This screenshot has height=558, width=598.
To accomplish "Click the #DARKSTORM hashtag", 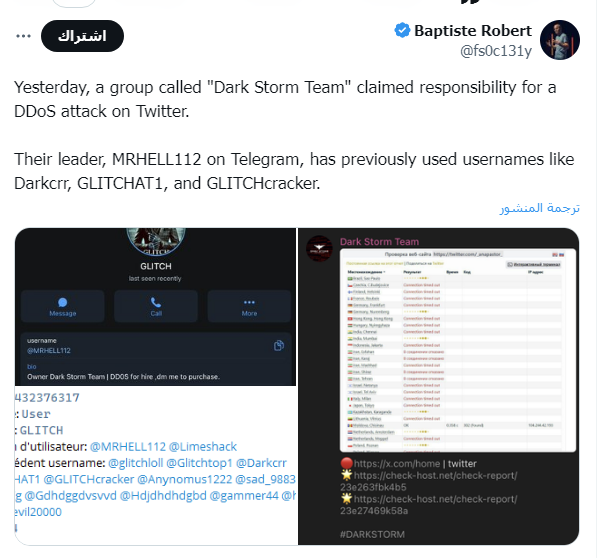I will [x=372, y=534].
